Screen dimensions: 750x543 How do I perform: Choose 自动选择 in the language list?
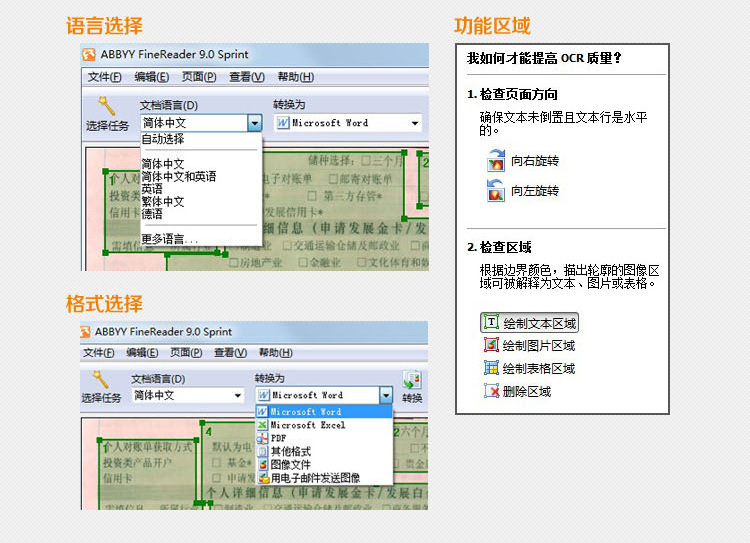[163, 140]
